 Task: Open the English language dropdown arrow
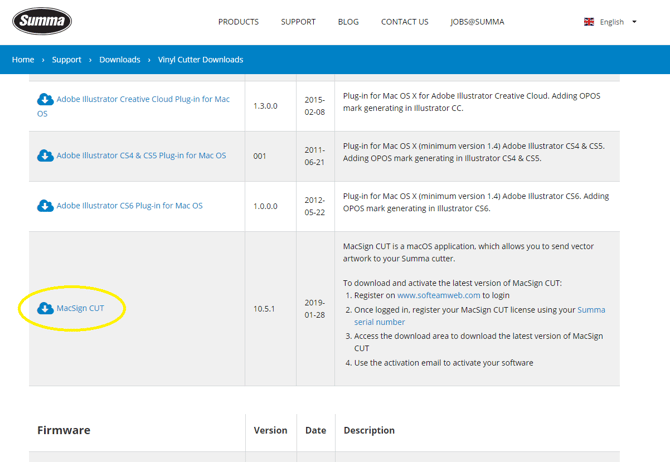[x=634, y=22]
